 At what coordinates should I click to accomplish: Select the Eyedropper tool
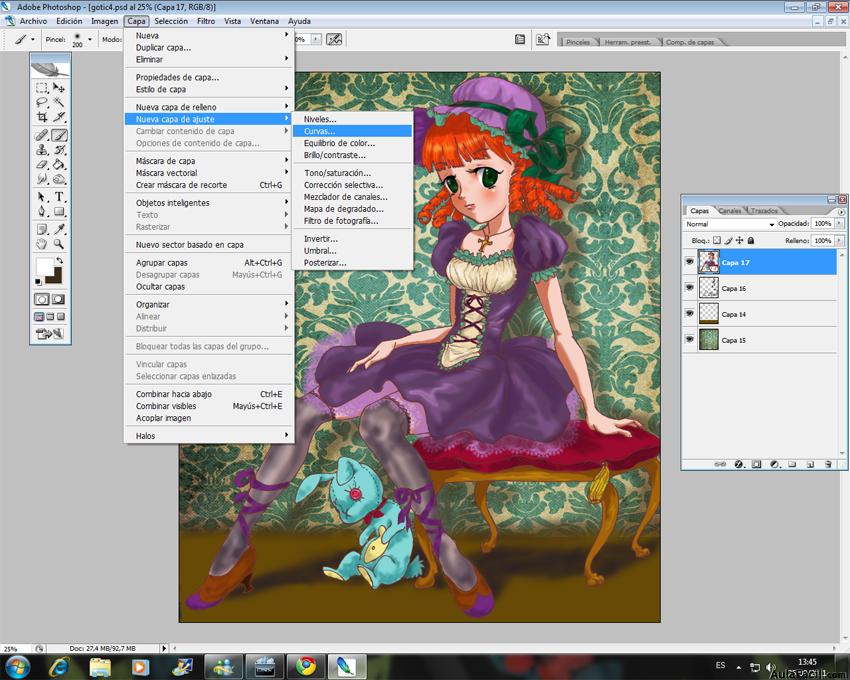(x=59, y=229)
